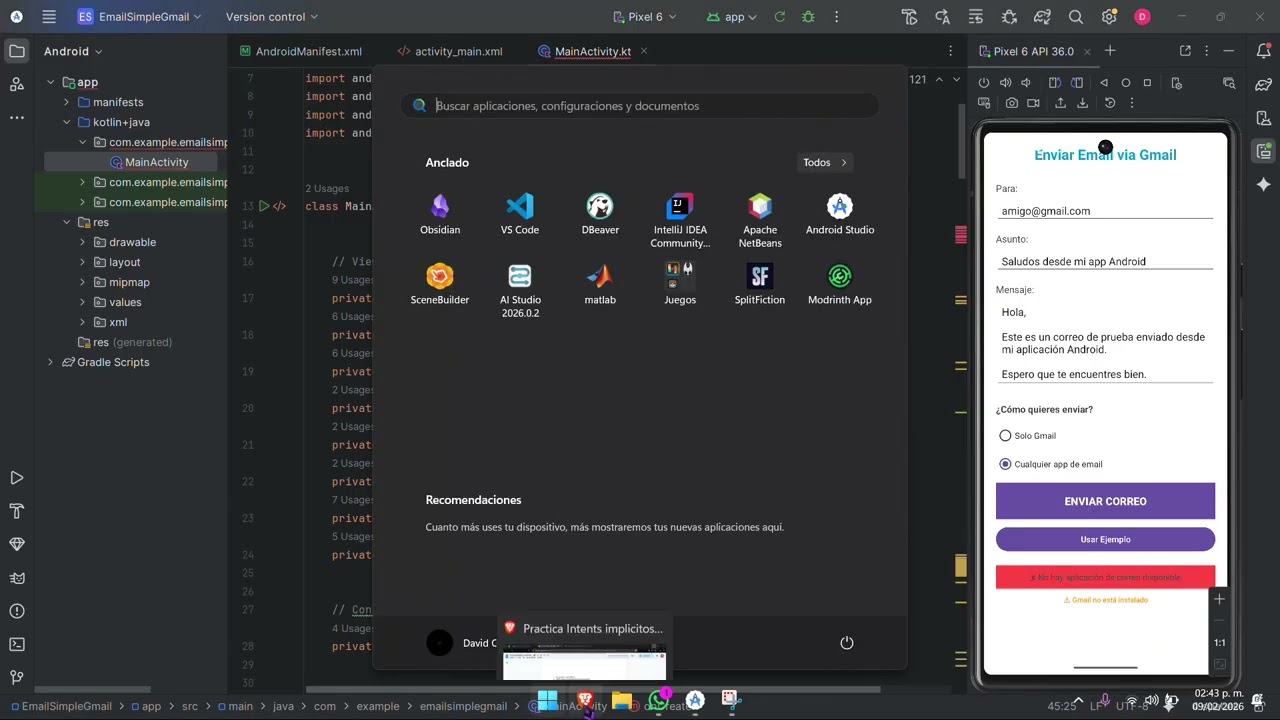
Task: Open Obsidian from pinned apps
Action: (440, 214)
